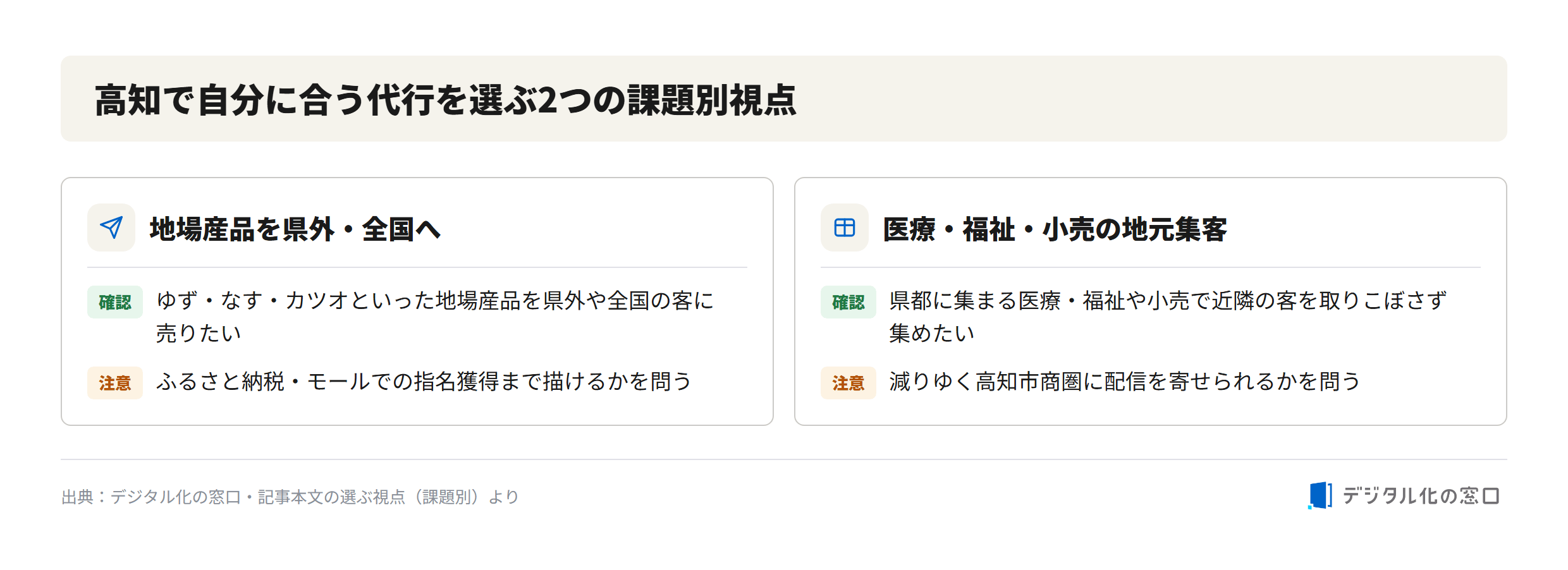Click the grid table icon

[845, 227]
